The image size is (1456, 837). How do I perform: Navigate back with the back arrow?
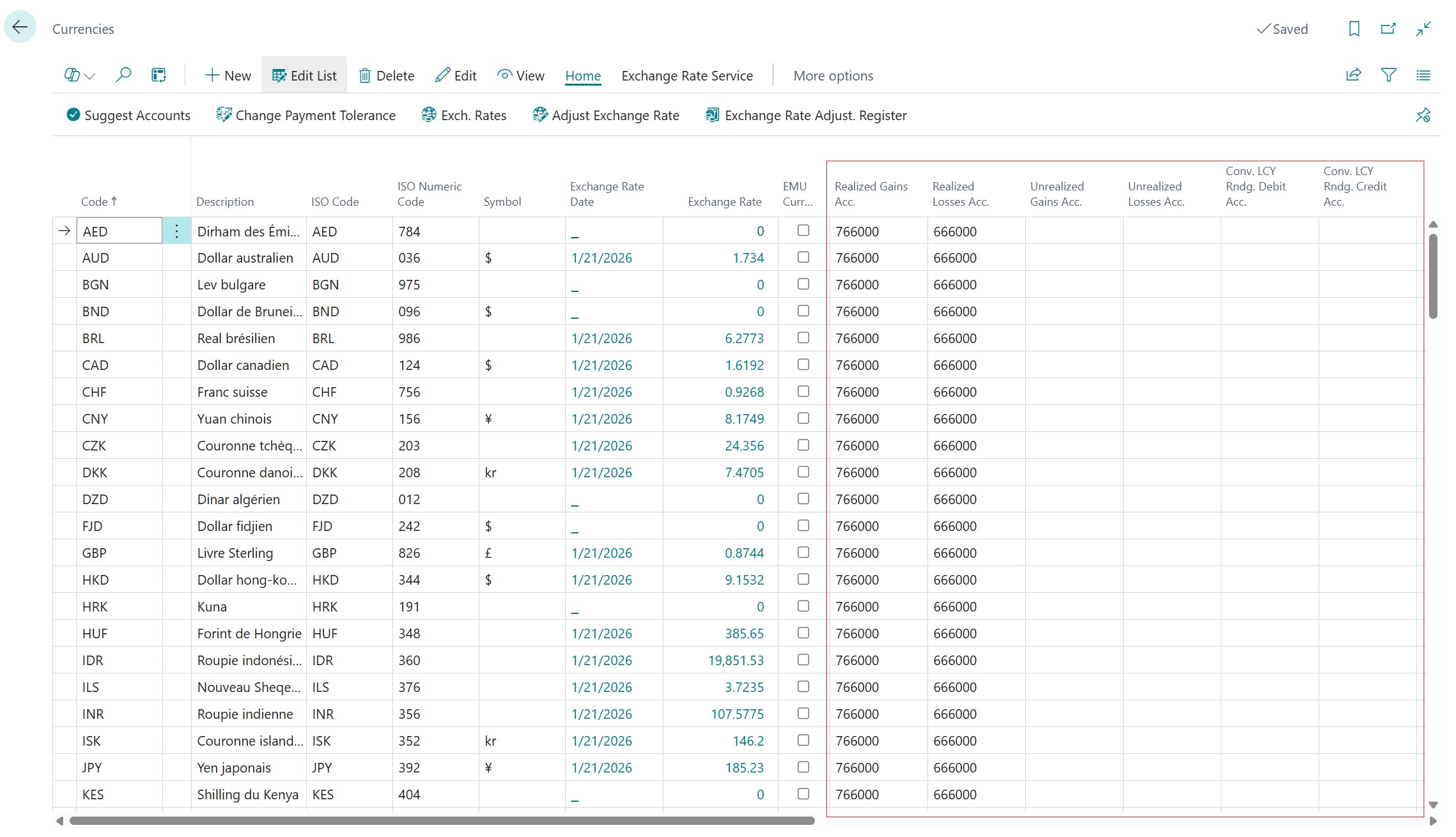point(20,26)
